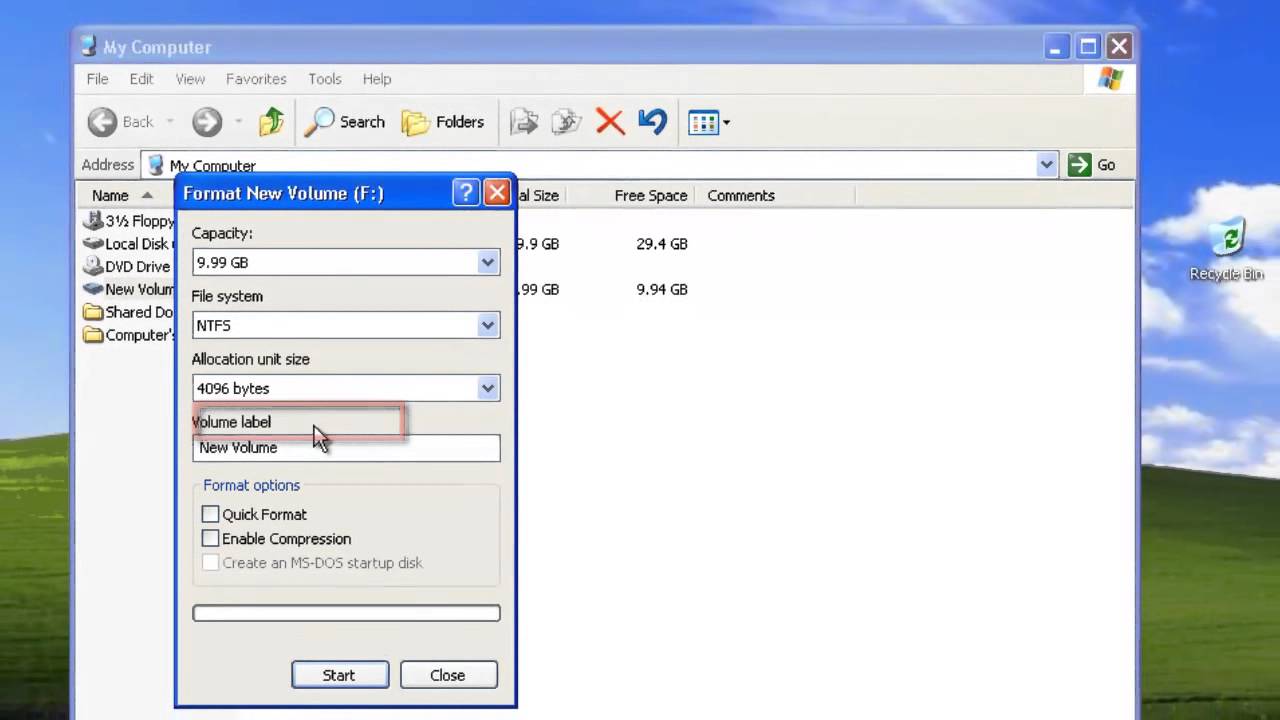The height and width of the screenshot is (720, 1280).
Task: Click the Start button
Action: pos(339,675)
